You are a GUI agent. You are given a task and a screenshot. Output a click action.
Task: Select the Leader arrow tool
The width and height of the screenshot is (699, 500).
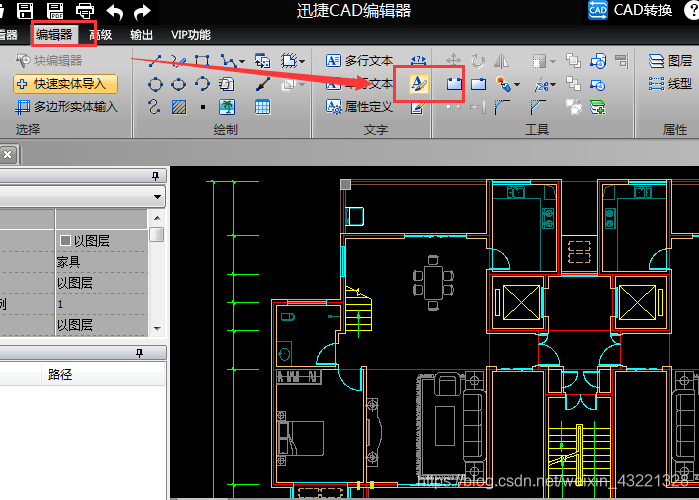pyautogui.click(x=263, y=84)
